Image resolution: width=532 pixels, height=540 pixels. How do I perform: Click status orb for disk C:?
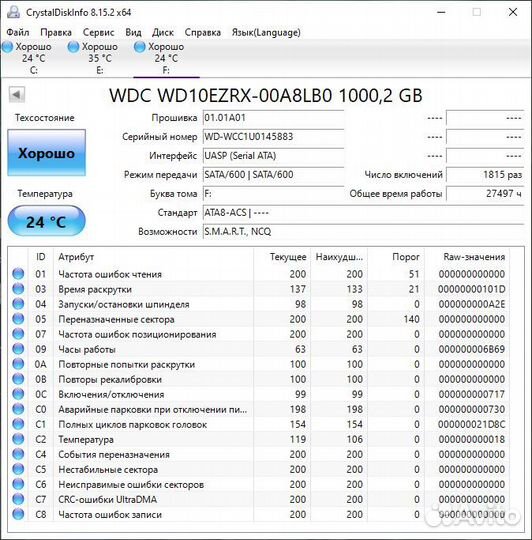tap(7, 46)
